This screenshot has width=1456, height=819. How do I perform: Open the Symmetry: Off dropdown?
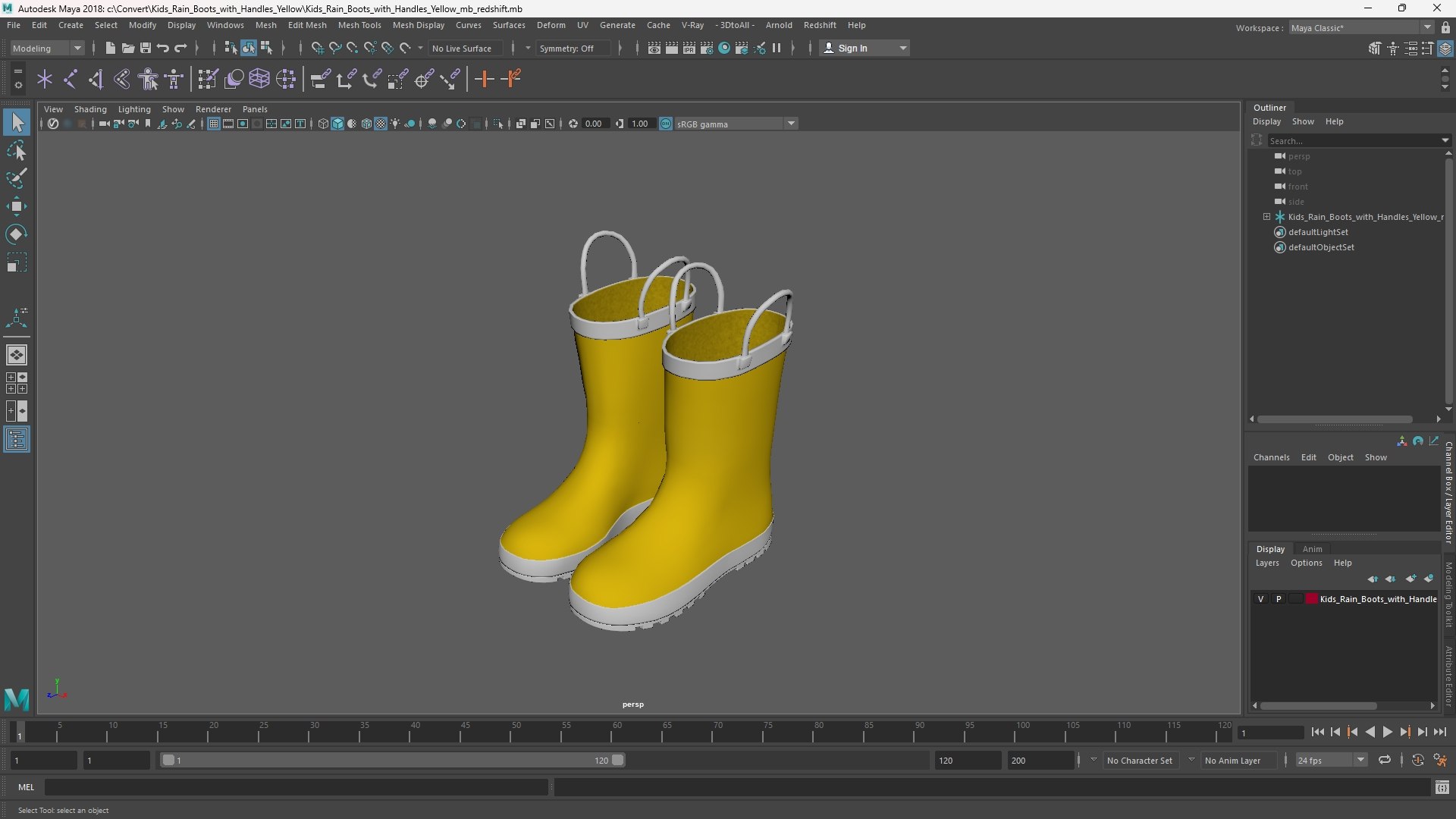click(574, 48)
